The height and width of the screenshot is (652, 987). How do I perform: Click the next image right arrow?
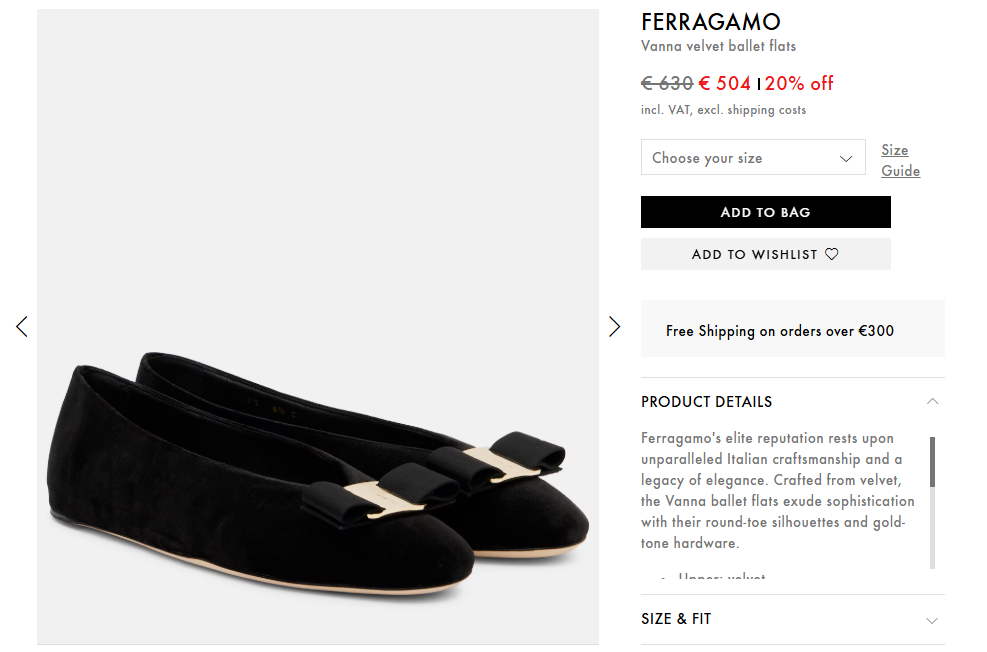614,326
